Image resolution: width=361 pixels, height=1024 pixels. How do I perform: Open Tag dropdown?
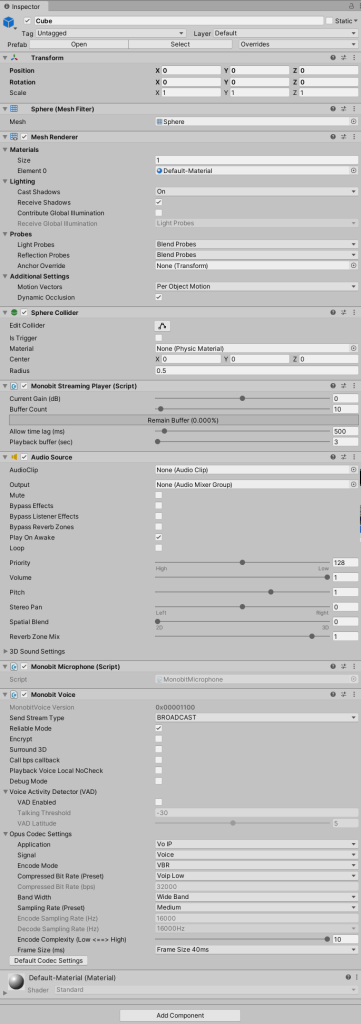(x=111, y=33)
